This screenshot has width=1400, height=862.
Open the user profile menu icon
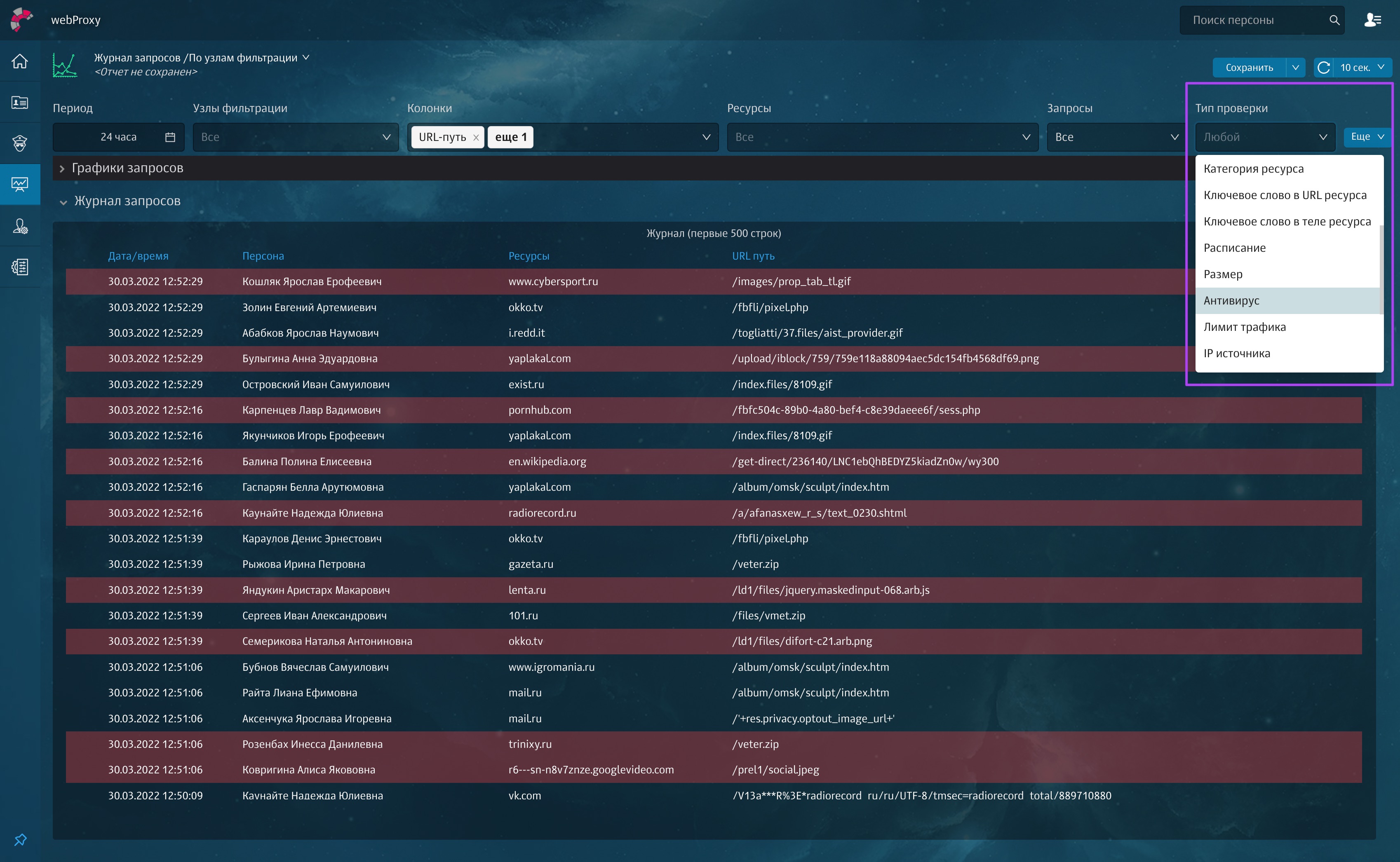[x=1372, y=20]
